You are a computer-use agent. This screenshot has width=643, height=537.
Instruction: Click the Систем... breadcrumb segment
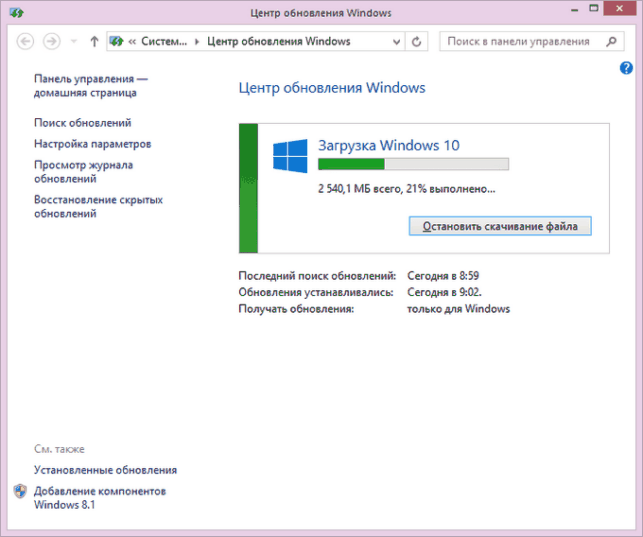(x=164, y=41)
